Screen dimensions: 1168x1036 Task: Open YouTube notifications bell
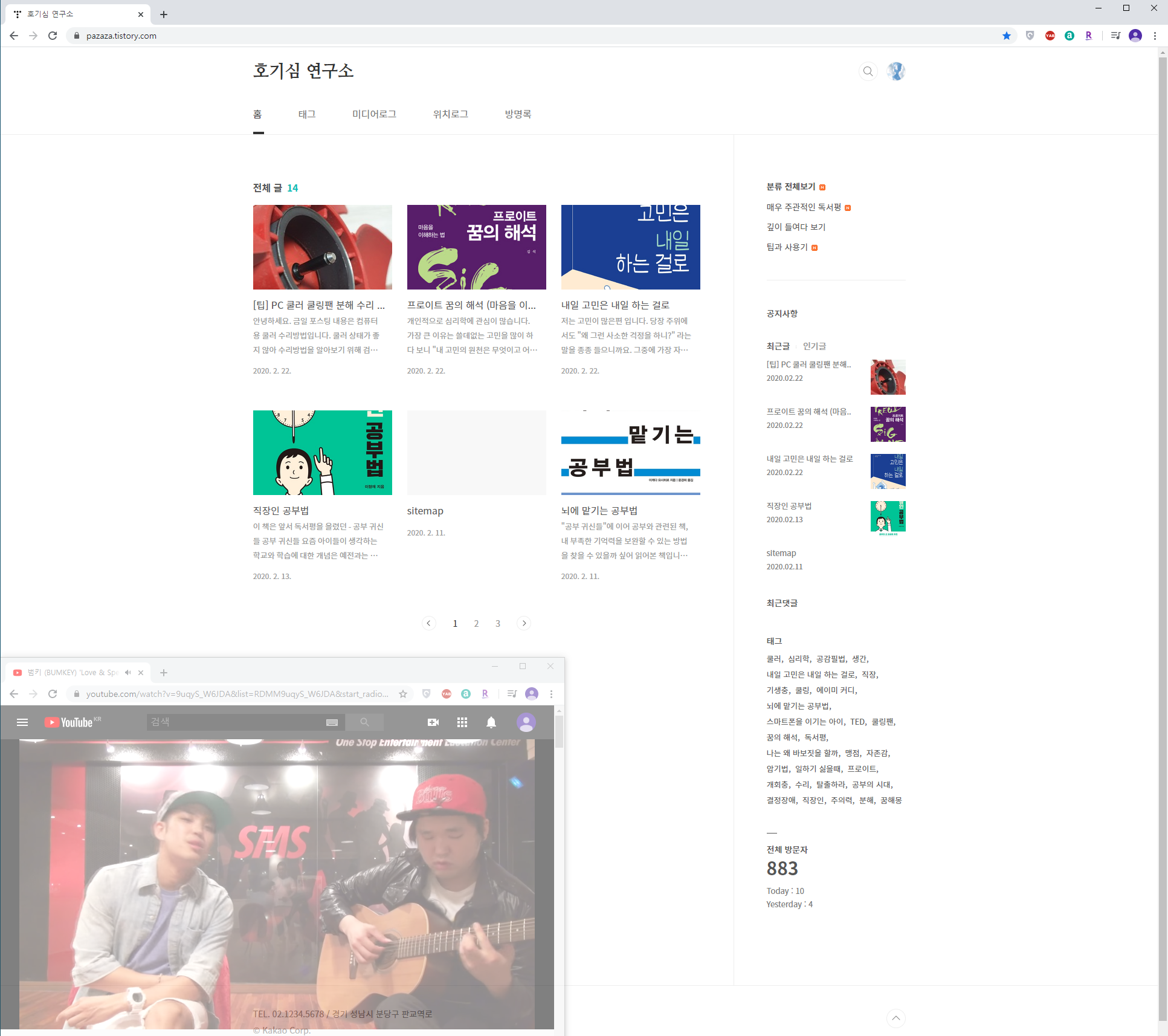(491, 722)
